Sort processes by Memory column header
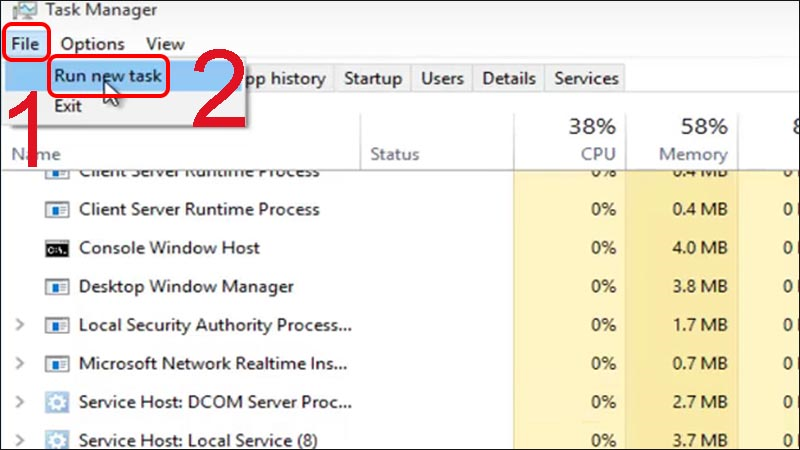The height and width of the screenshot is (450, 800). 692,140
